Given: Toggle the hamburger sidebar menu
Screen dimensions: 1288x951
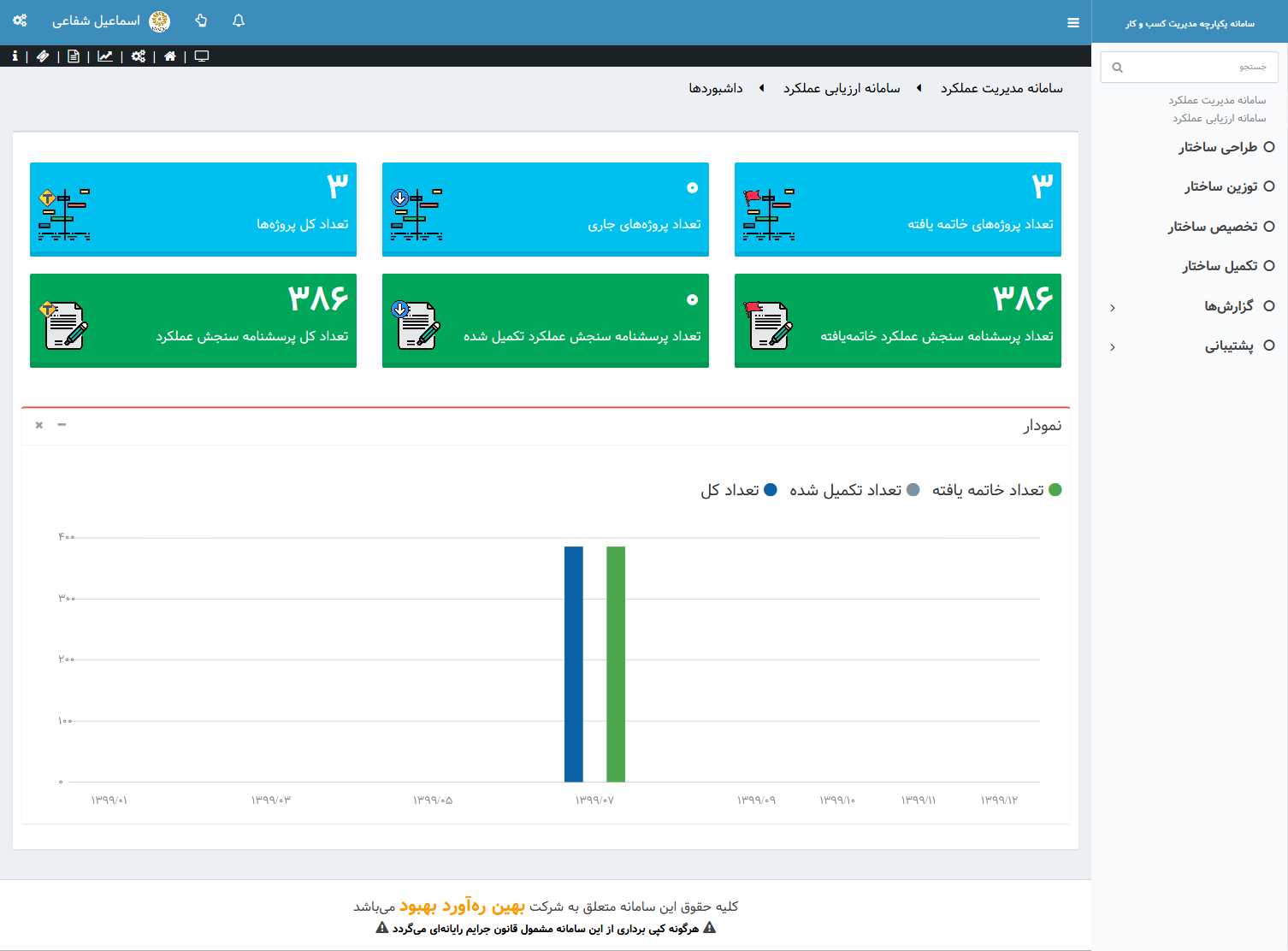Looking at the screenshot, I should [1073, 23].
